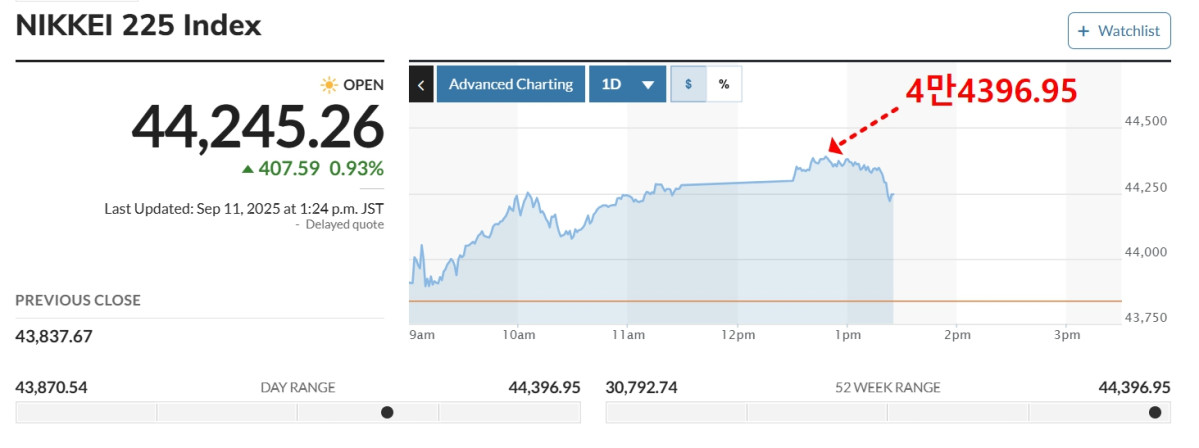Image resolution: width=1199 pixels, height=448 pixels.
Task: Click the 1pm label on time axis
Action: point(846,336)
